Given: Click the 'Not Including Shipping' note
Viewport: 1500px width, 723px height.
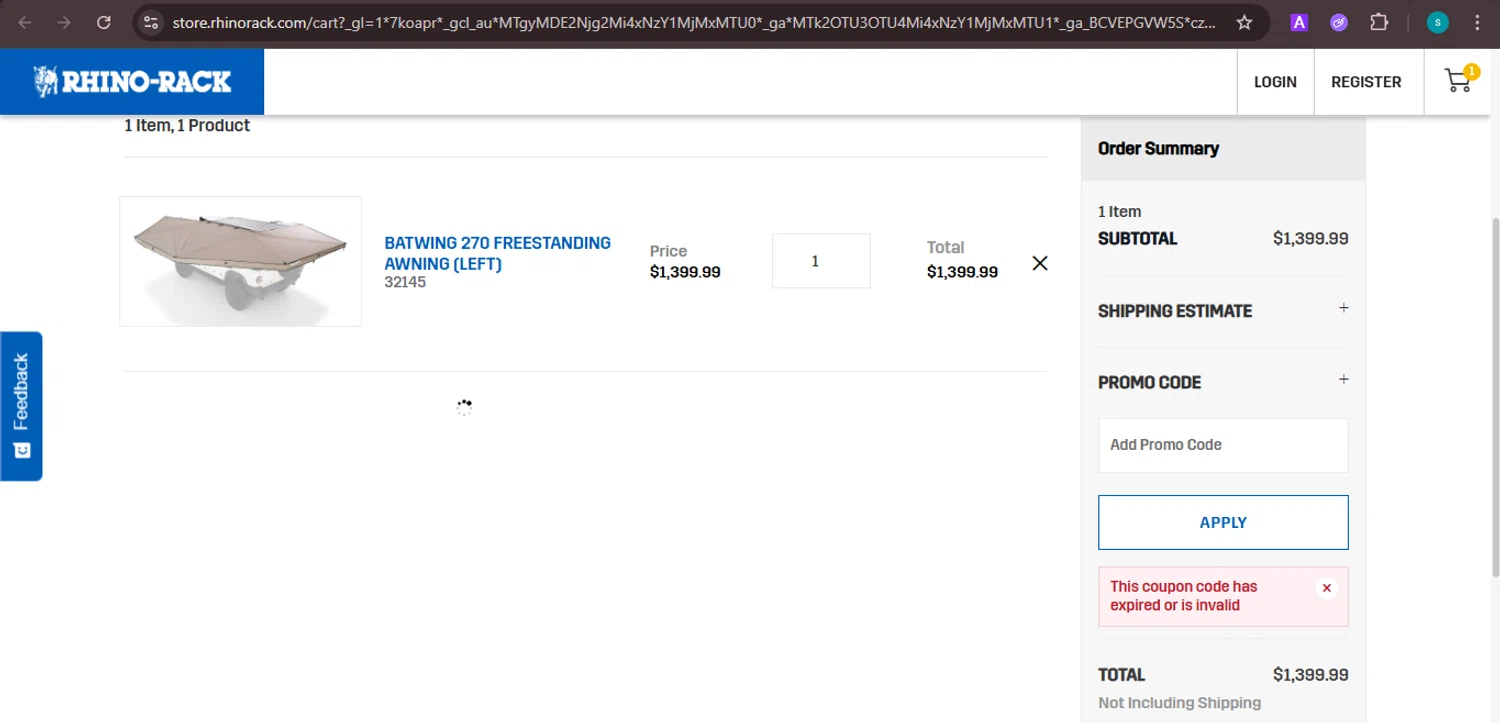Looking at the screenshot, I should pos(1179,703).
